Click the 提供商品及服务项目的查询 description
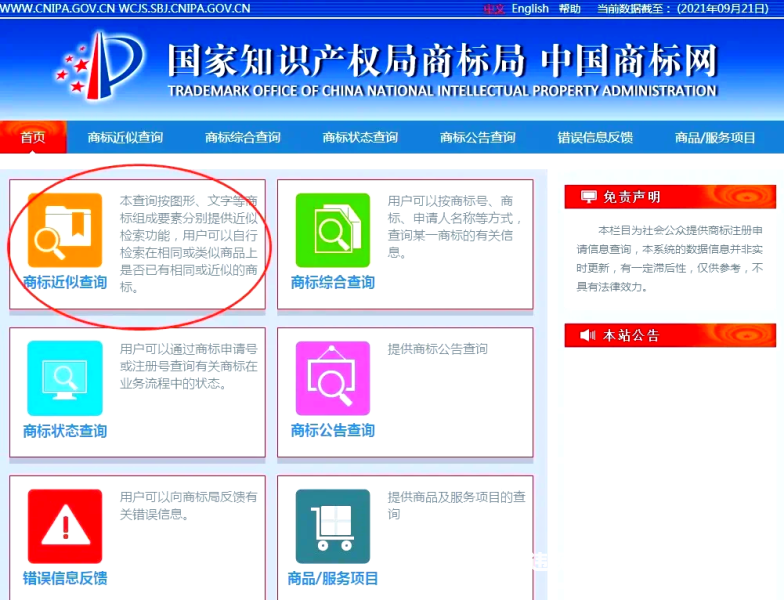The height and width of the screenshot is (600, 784). (456, 506)
